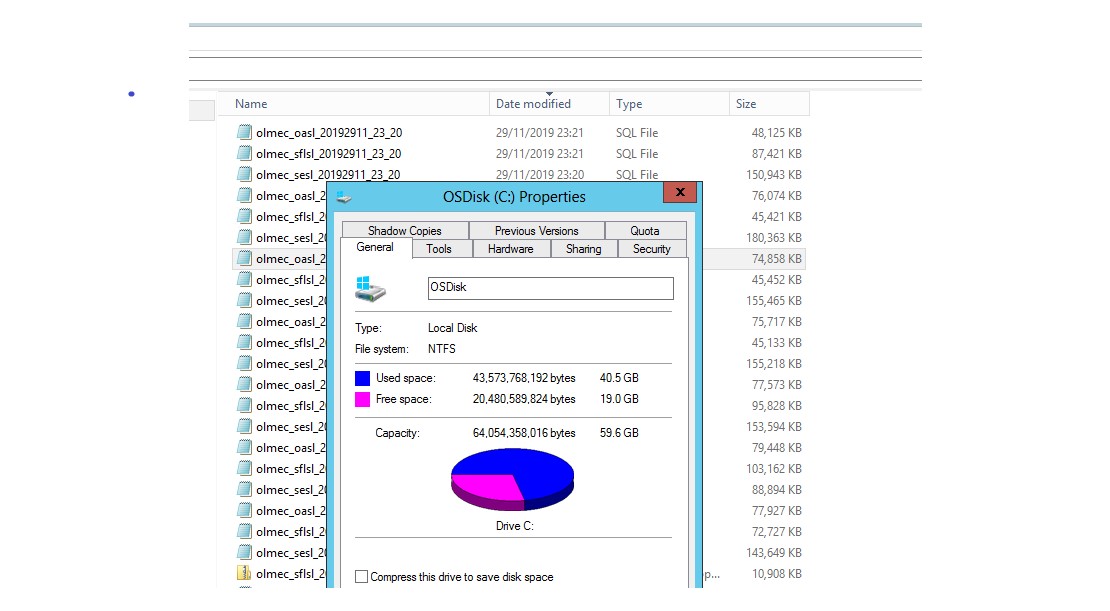
Task: Click the 48,125 KB size cell
Action: coord(777,132)
